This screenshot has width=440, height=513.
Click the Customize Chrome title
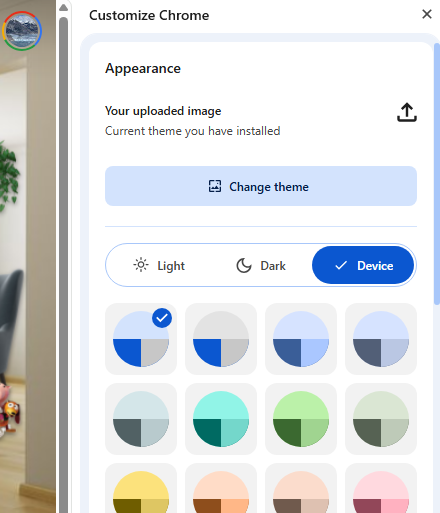149,15
